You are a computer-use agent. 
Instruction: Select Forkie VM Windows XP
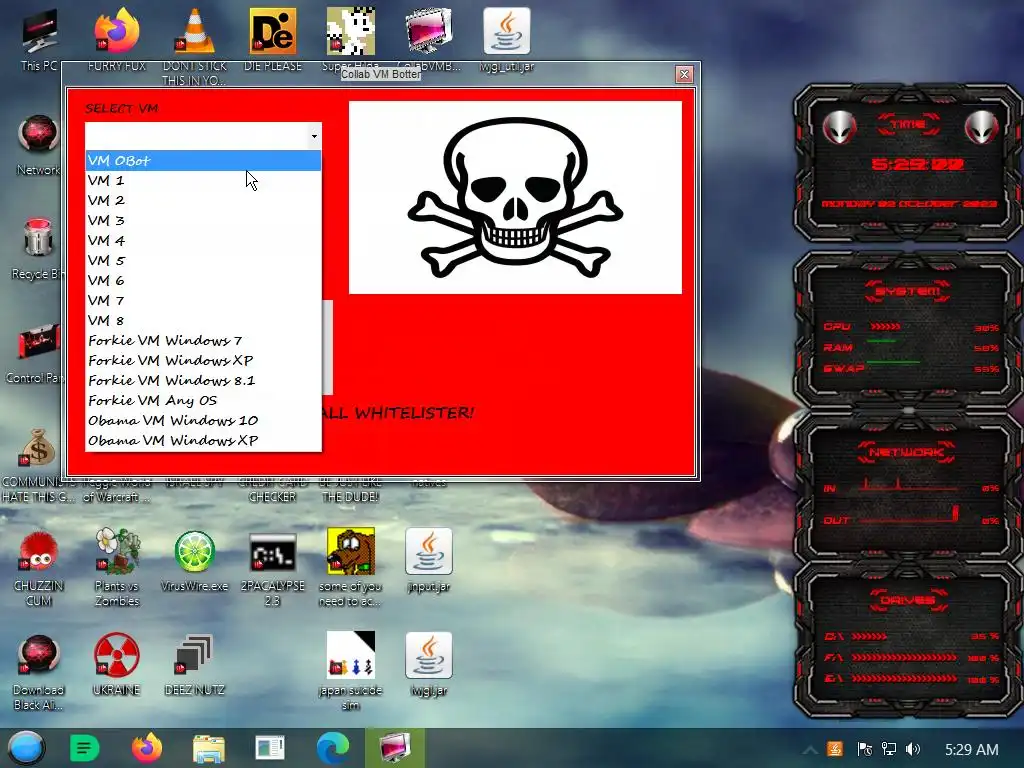pos(203,360)
